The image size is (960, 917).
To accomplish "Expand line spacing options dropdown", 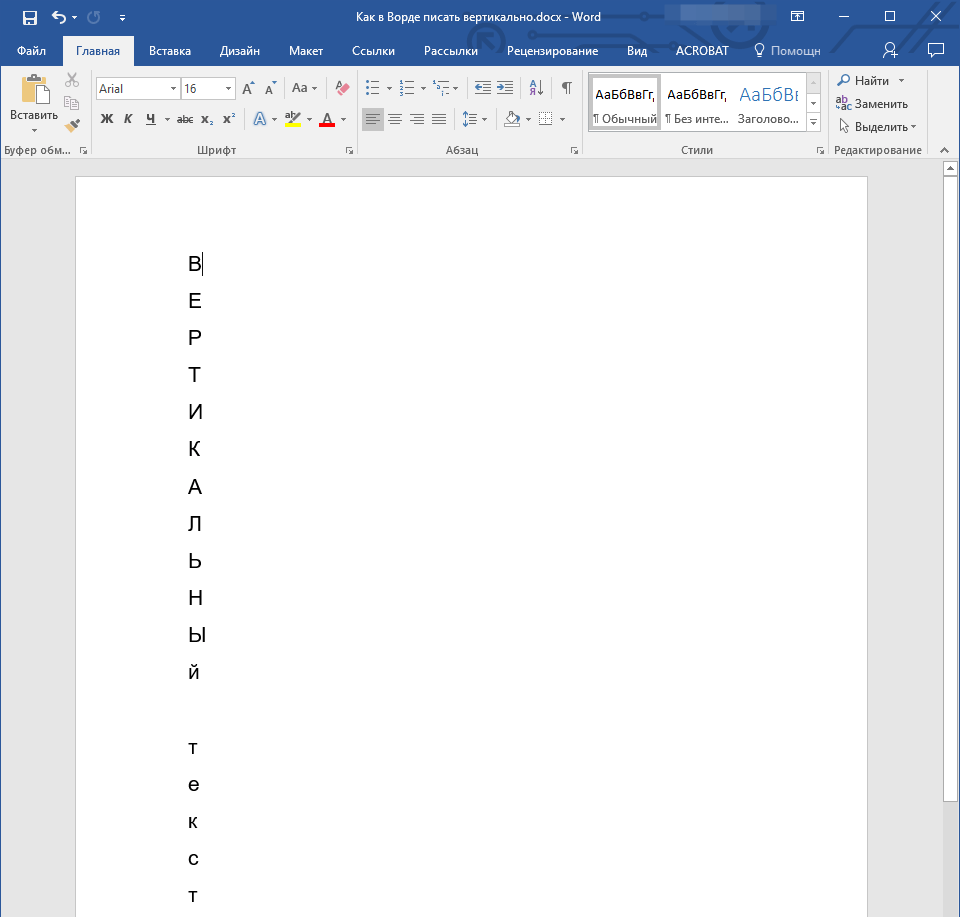I will (484, 119).
